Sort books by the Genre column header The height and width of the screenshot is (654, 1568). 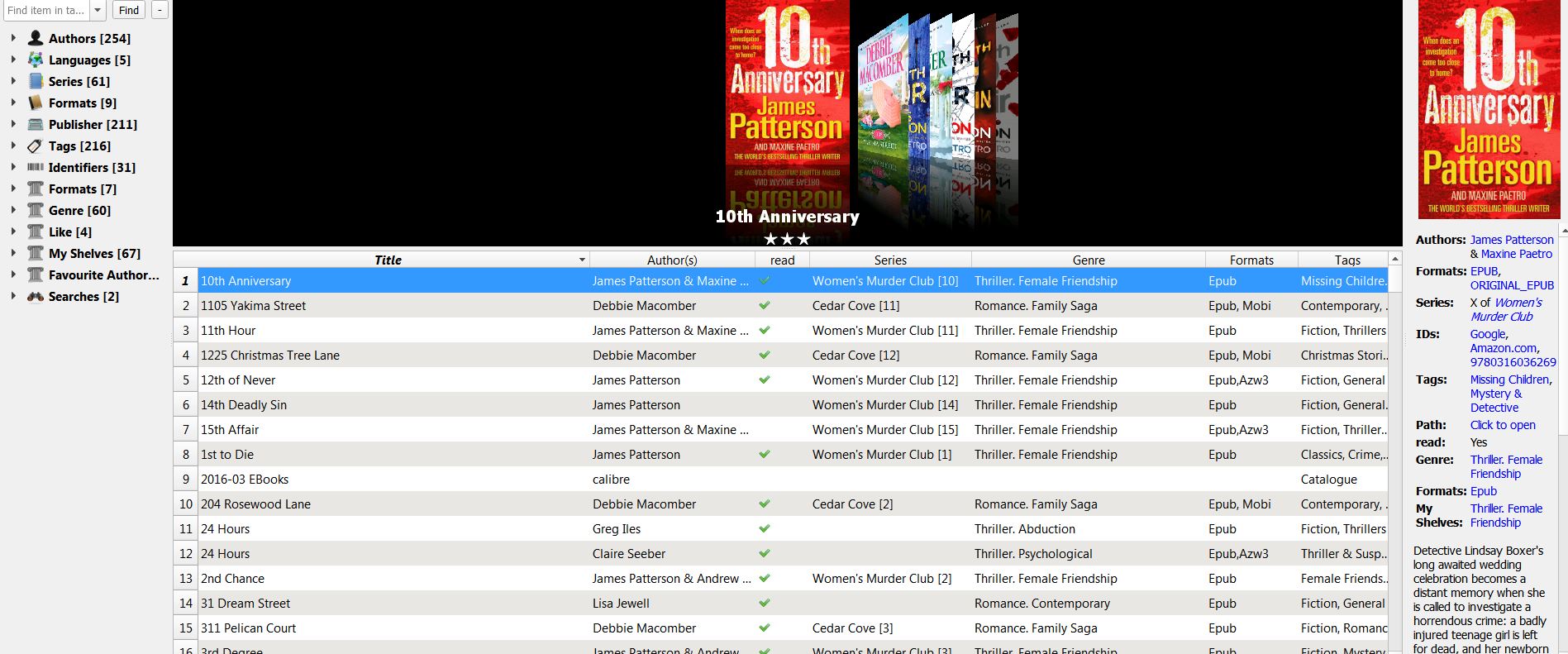coord(1089,260)
